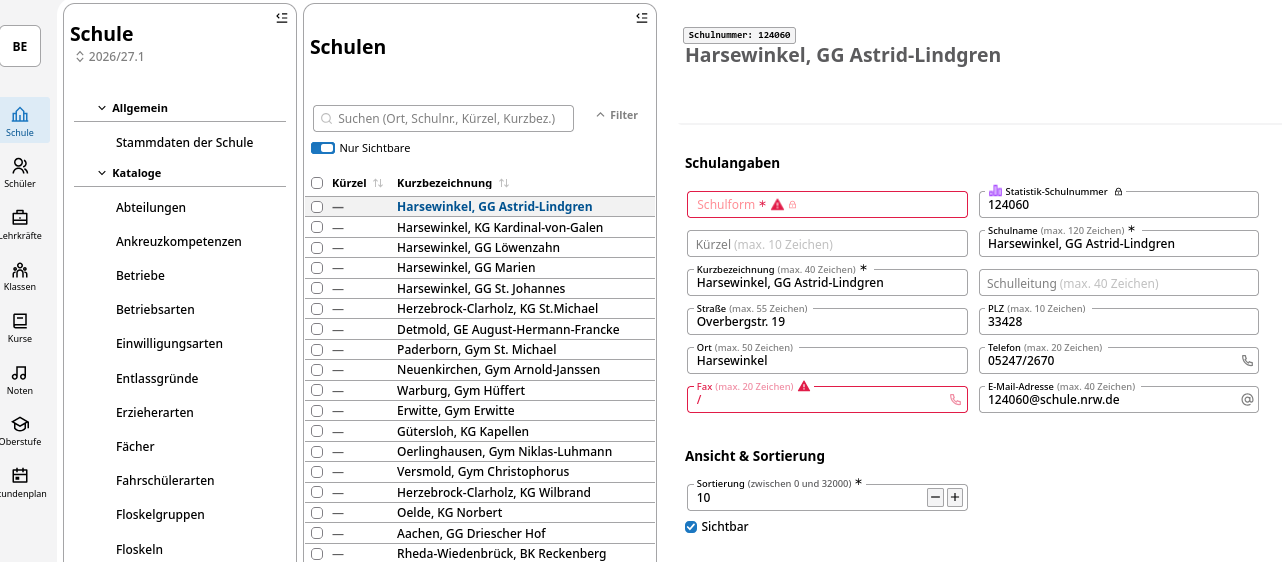Screen dimensions: 1282x562
Task: Collapse the Kataloge group
Action: click(x=102, y=173)
